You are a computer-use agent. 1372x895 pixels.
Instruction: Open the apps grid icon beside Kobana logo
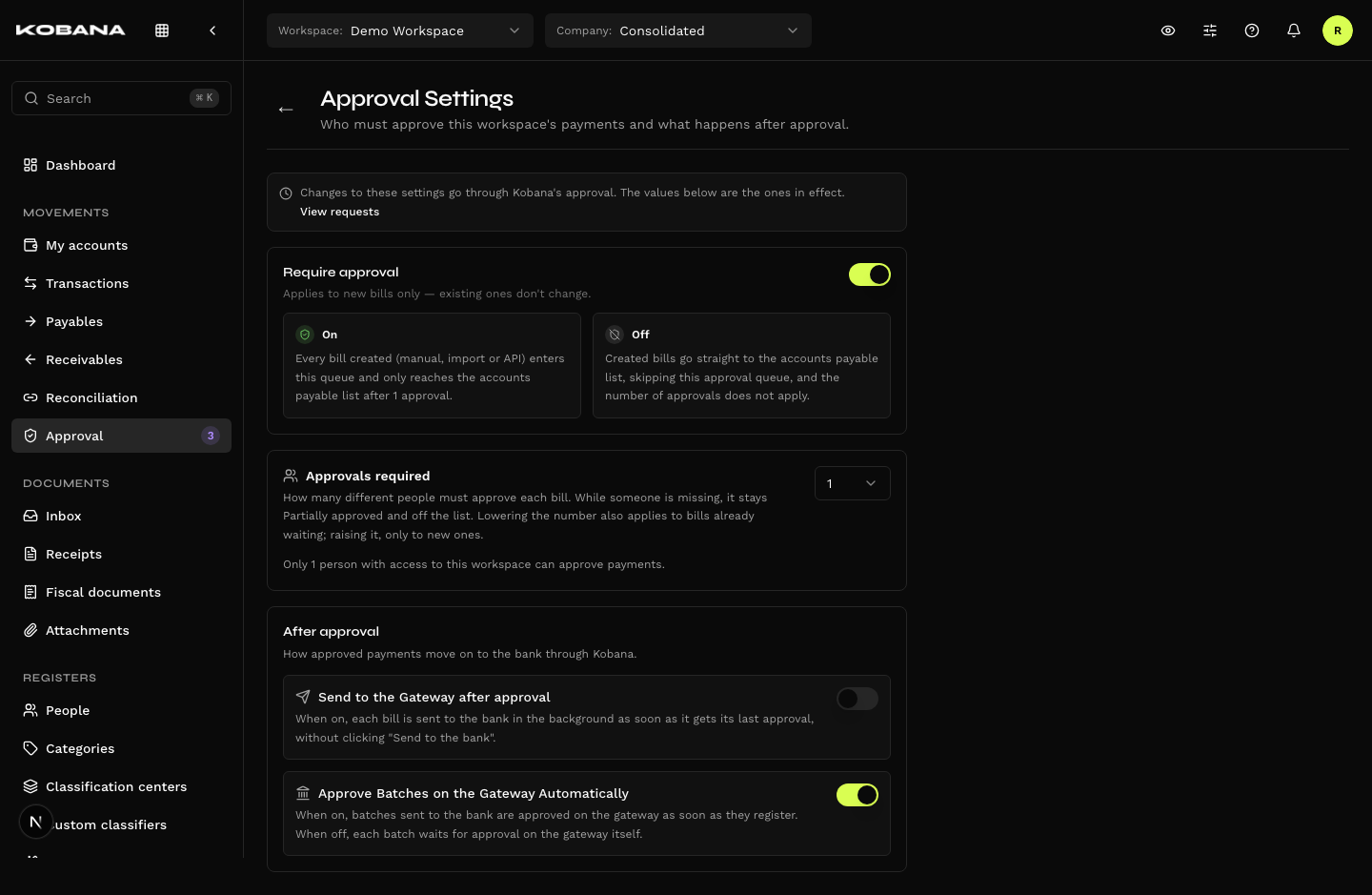162,31
